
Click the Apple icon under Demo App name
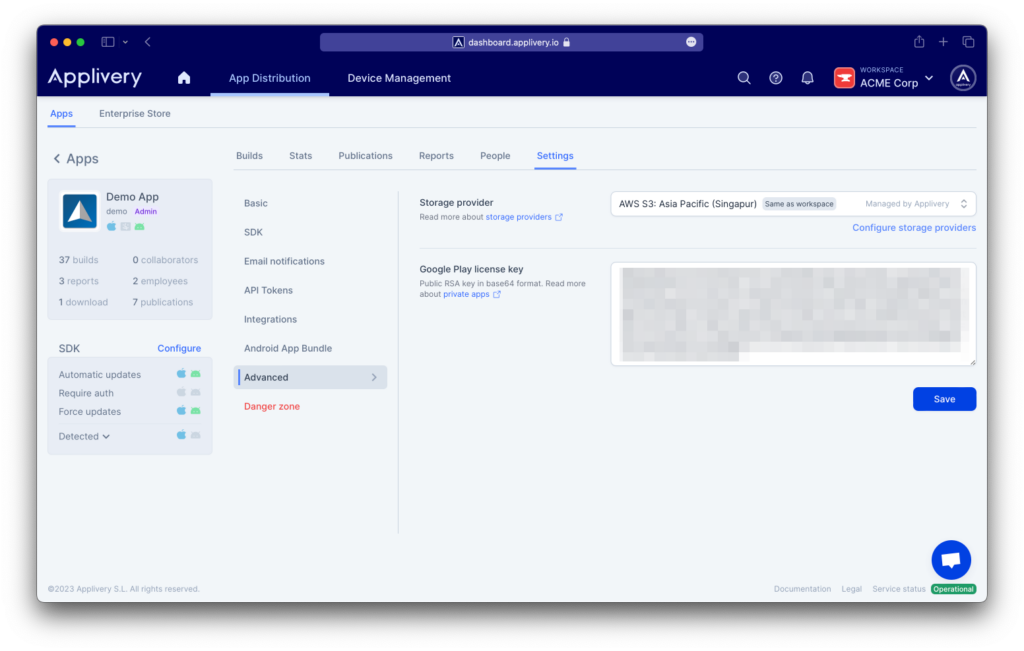coord(111,226)
